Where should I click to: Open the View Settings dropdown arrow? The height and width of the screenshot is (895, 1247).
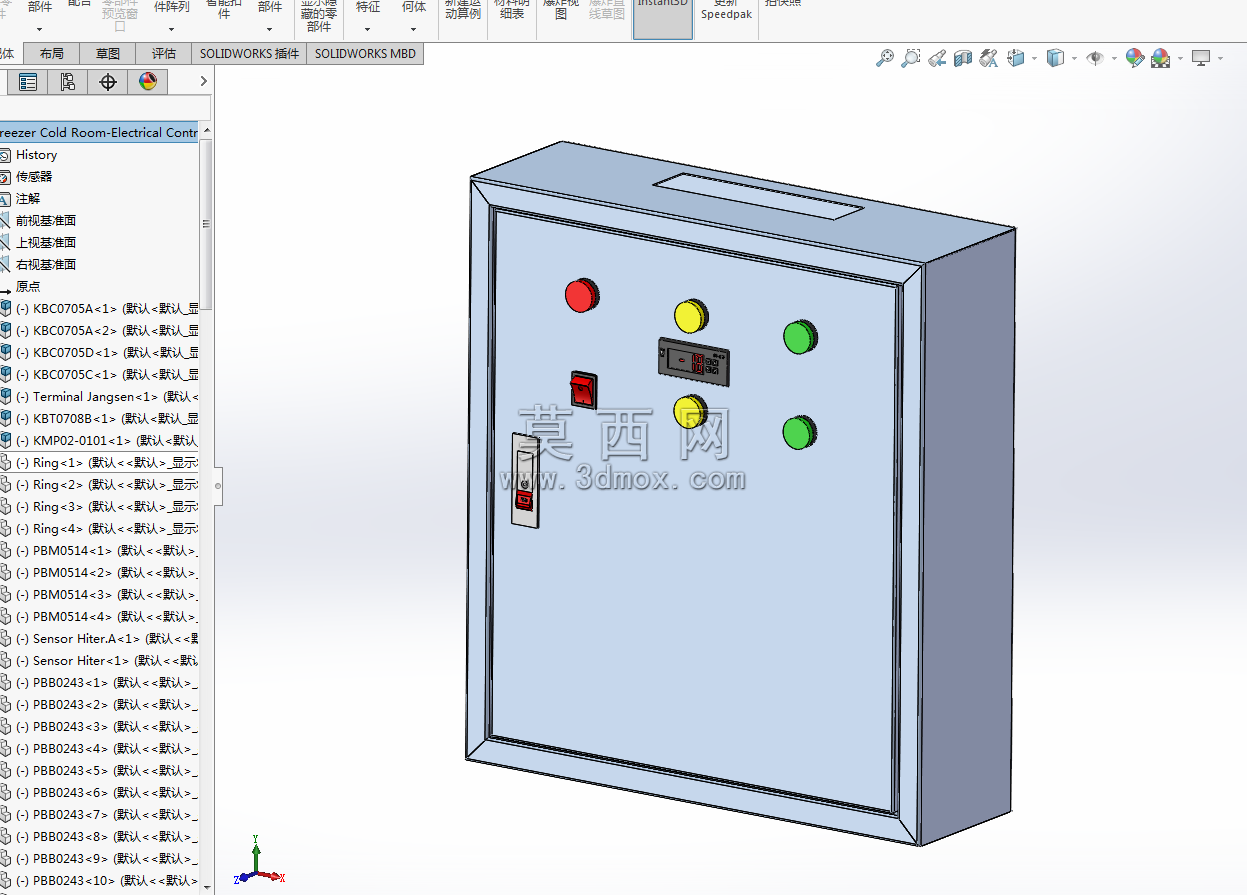(x=1220, y=59)
